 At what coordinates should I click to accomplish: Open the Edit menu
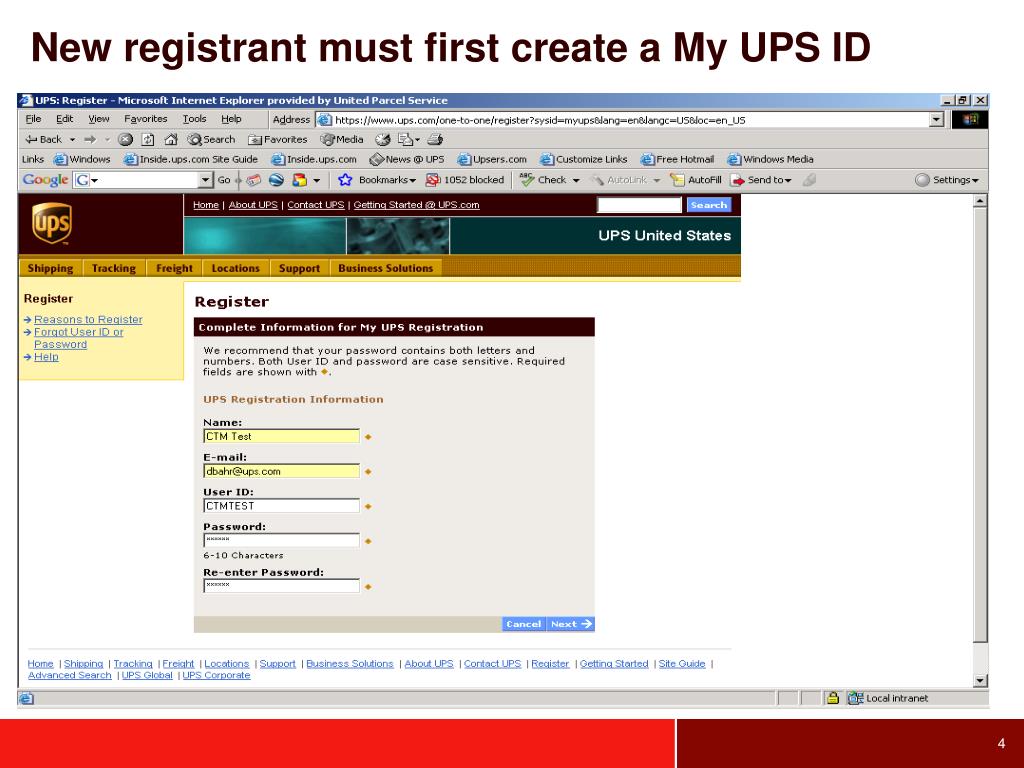[64, 119]
